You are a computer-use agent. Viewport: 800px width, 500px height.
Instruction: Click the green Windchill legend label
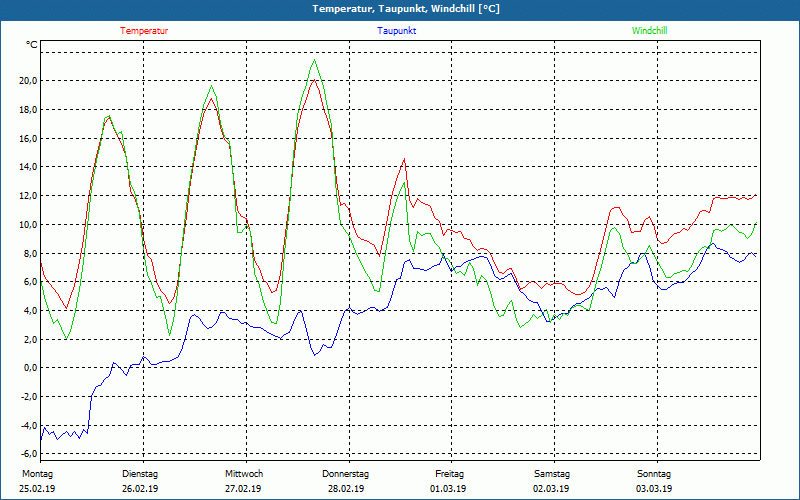point(649,31)
